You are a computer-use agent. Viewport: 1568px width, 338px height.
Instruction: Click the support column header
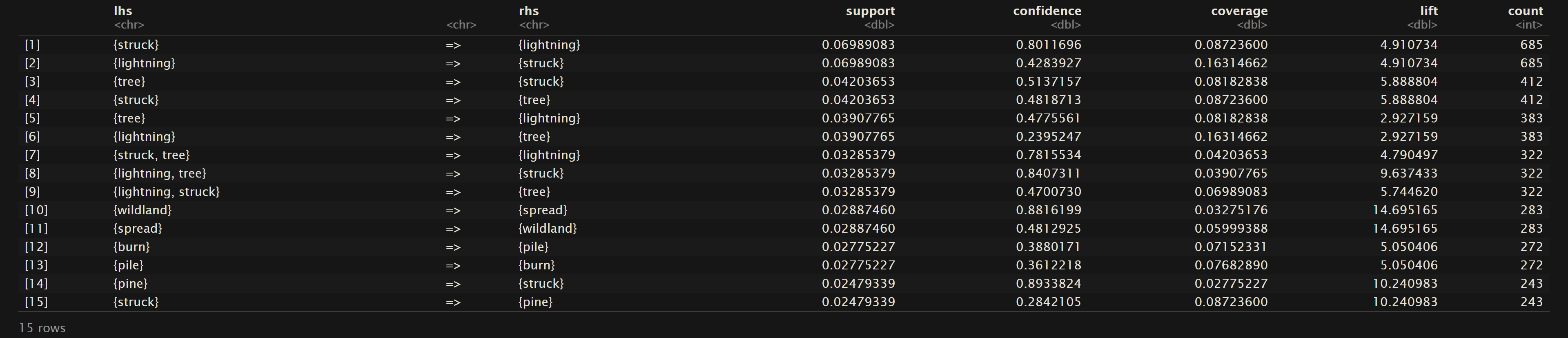tap(870, 11)
